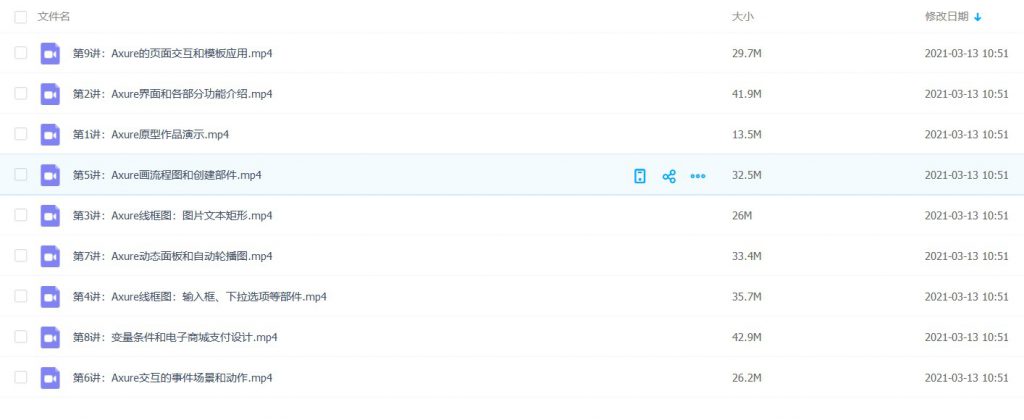1024x420 pixels.
Task: Tick the checkbox for 第6讲 Axure交互的事件场景和动作.mp4
Action: tap(21, 378)
